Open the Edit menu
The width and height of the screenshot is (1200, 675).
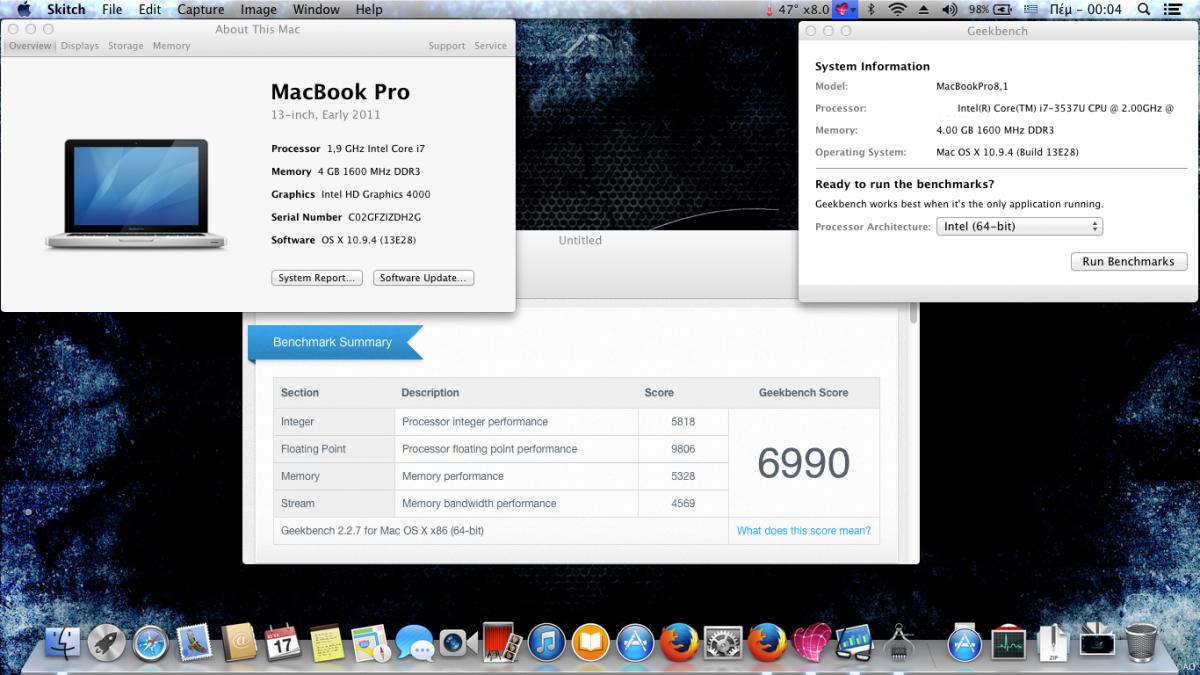[x=150, y=9]
